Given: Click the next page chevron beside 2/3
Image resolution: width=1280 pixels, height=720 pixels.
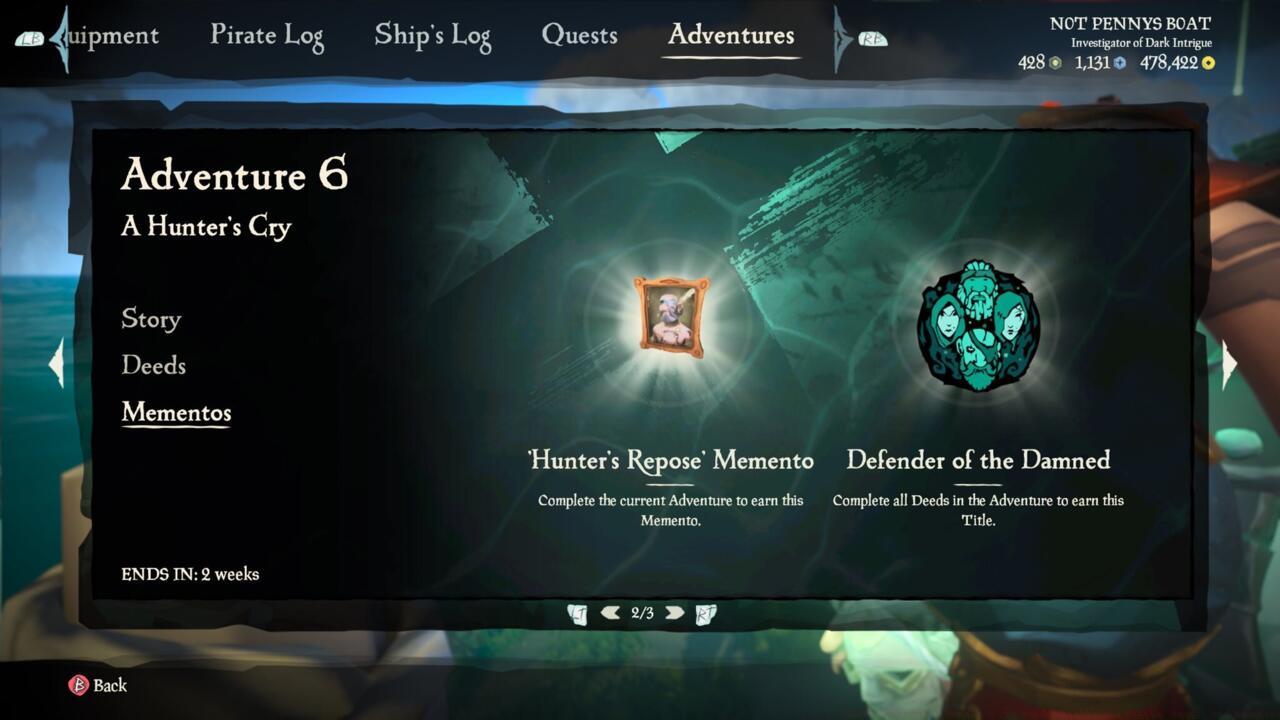Looking at the screenshot, I should tap(675, 613).
